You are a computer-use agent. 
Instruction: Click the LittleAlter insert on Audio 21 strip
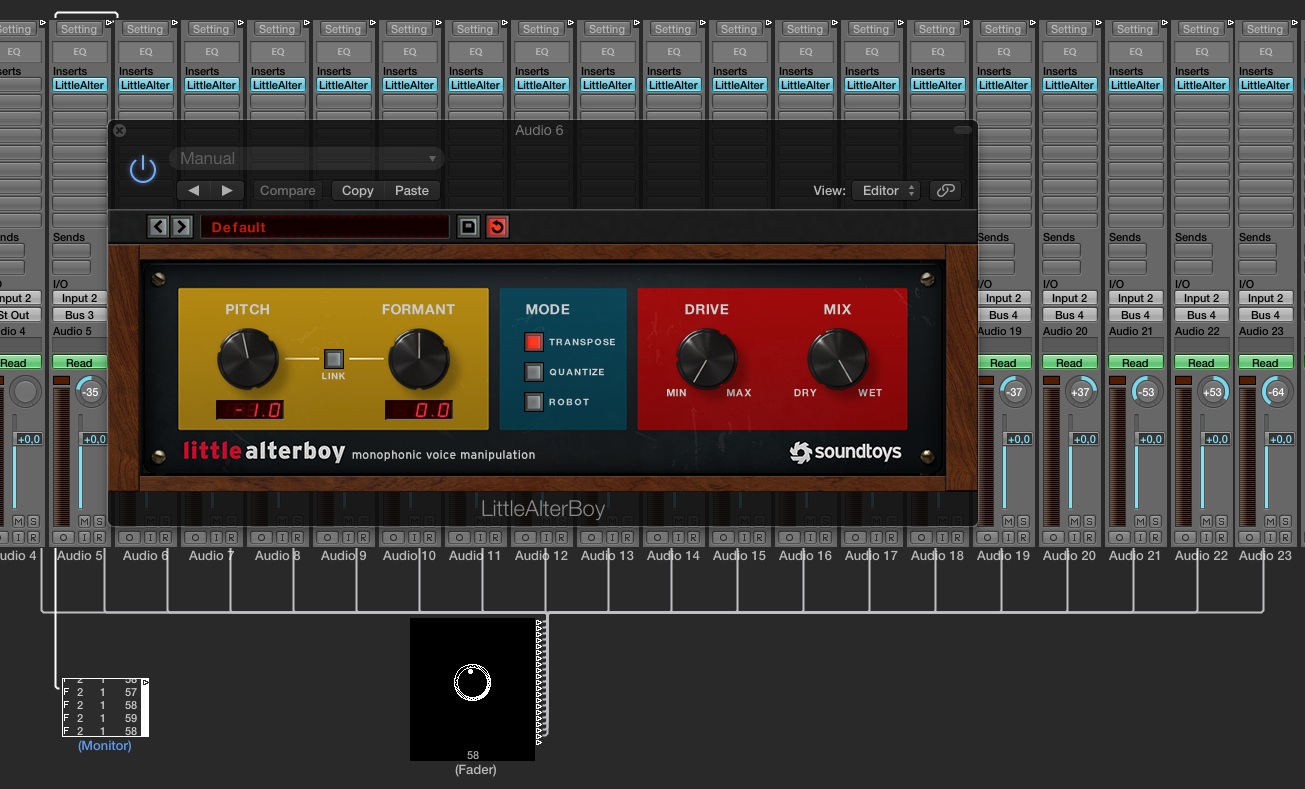(1135, 85)
